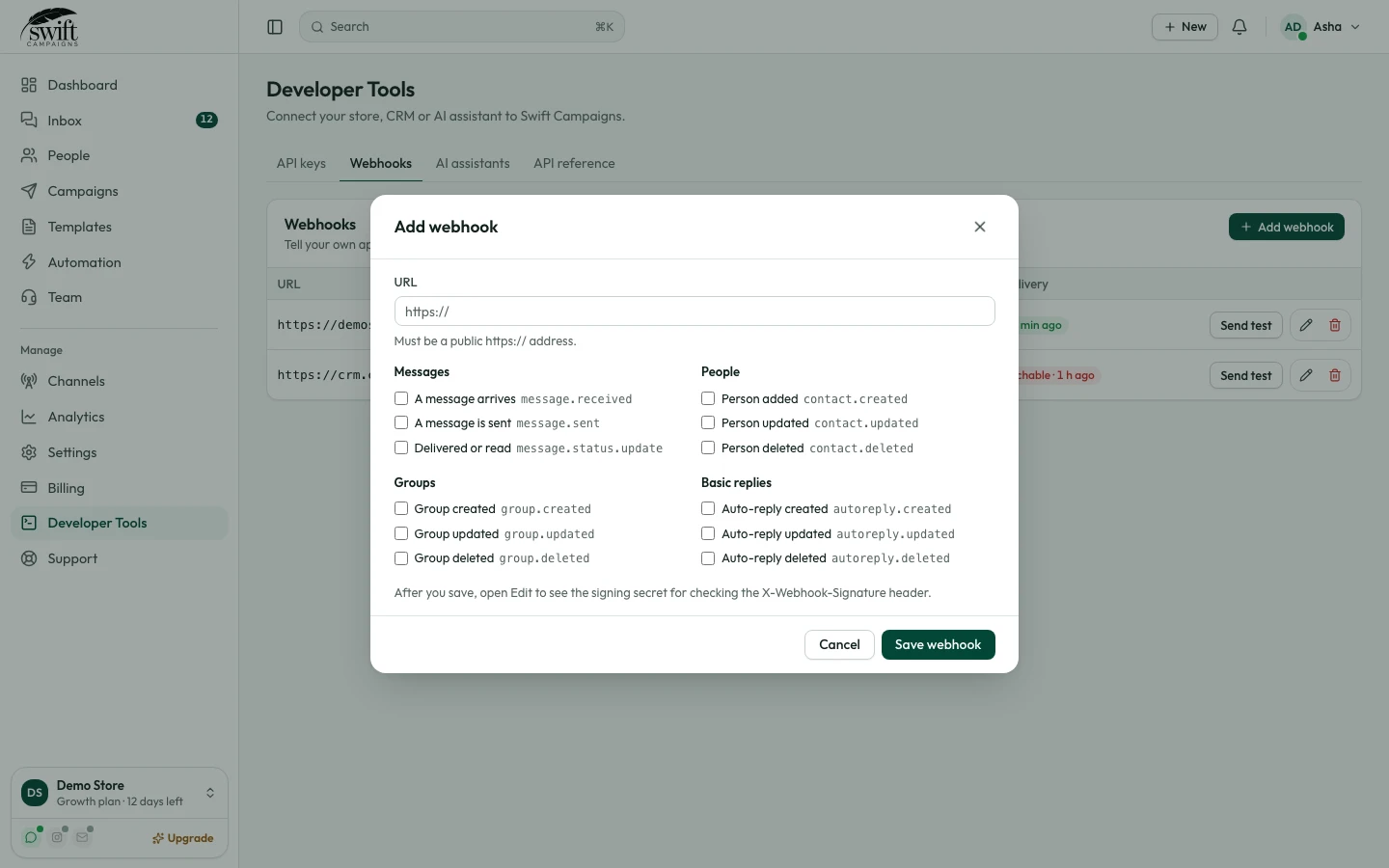Open the People page
The height and width of the screenshot is (868, 1389).
(x=120, y=155)
